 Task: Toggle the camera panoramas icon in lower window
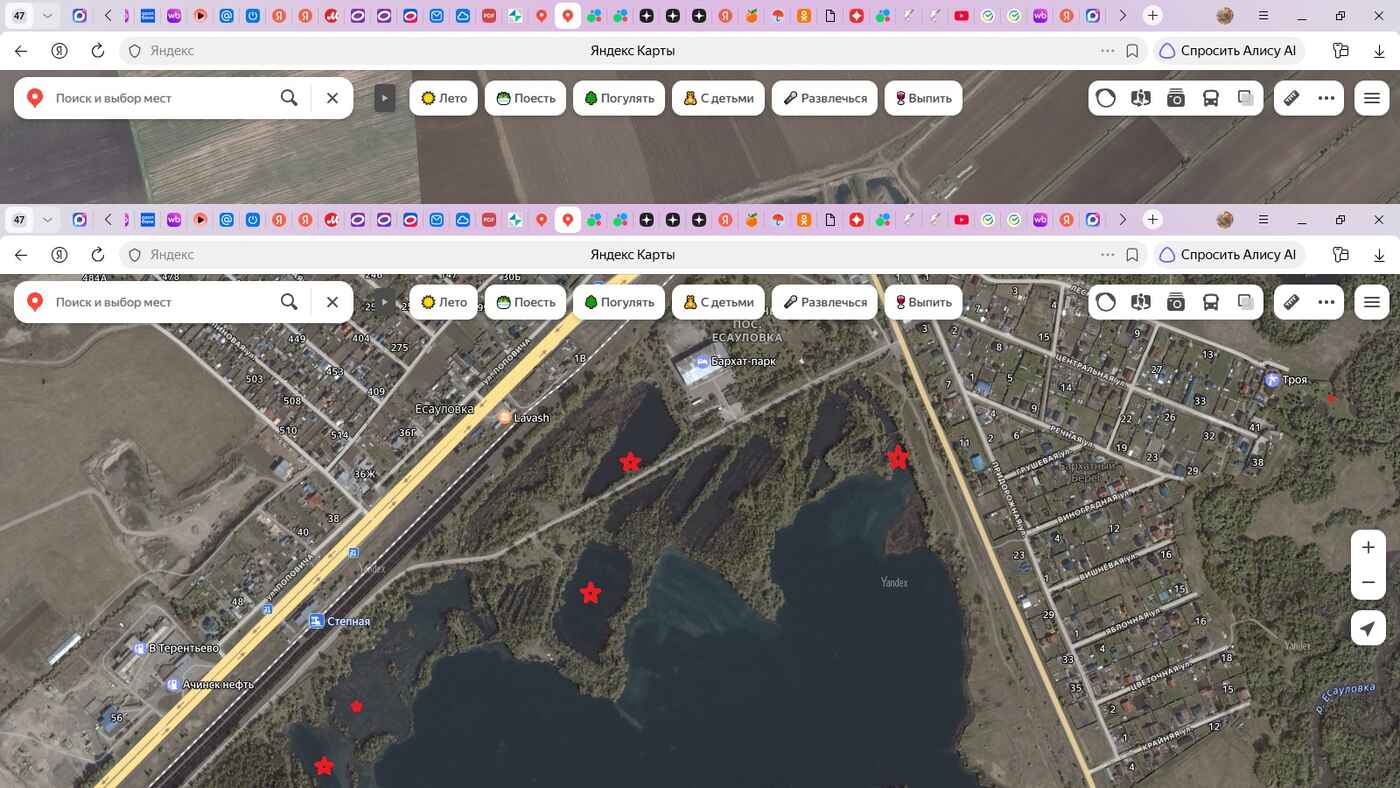coord(1176,302)
